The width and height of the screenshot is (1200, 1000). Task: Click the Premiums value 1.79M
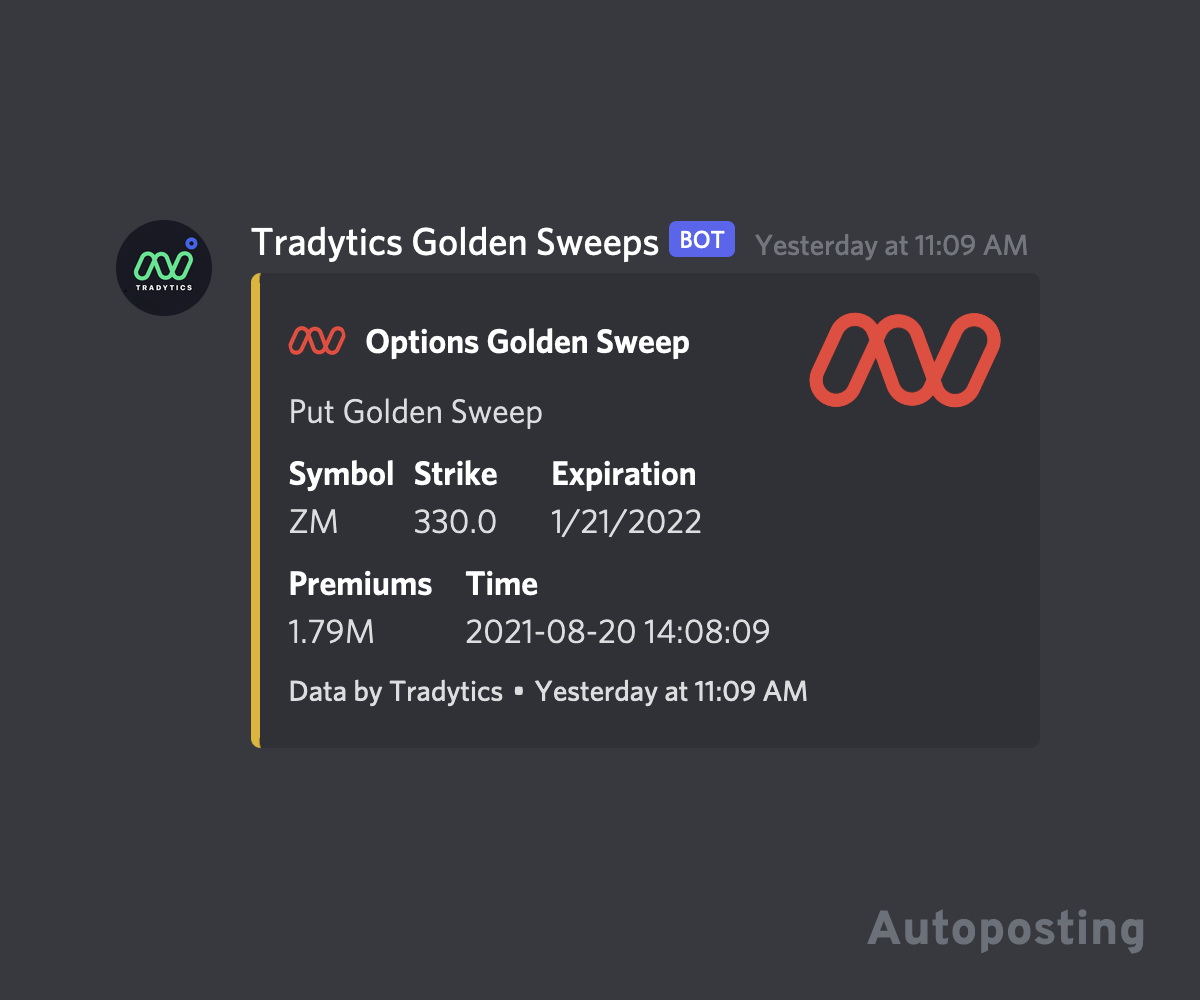click(331, 631)
